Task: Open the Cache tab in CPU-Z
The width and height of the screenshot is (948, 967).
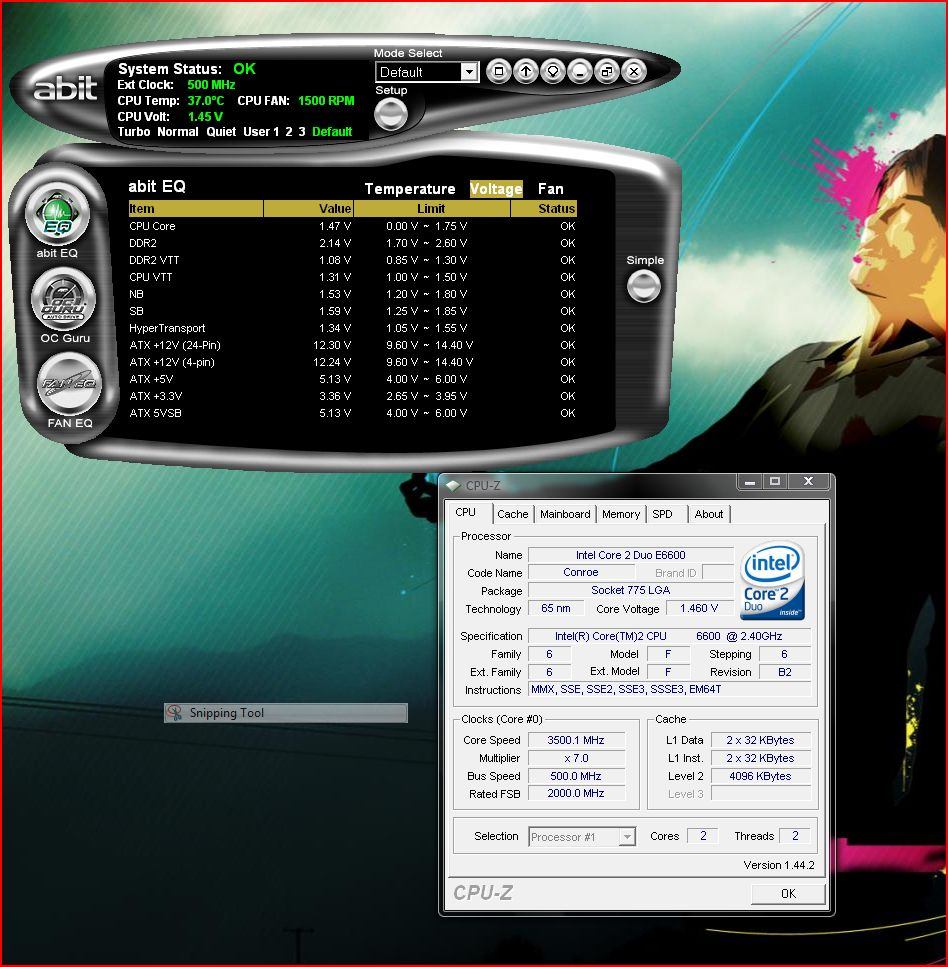Action: coord(513,514)
